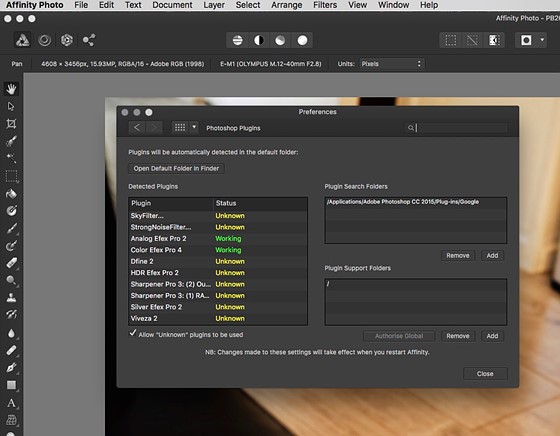Select the Flood Fill bucket tool

(11, 193)
